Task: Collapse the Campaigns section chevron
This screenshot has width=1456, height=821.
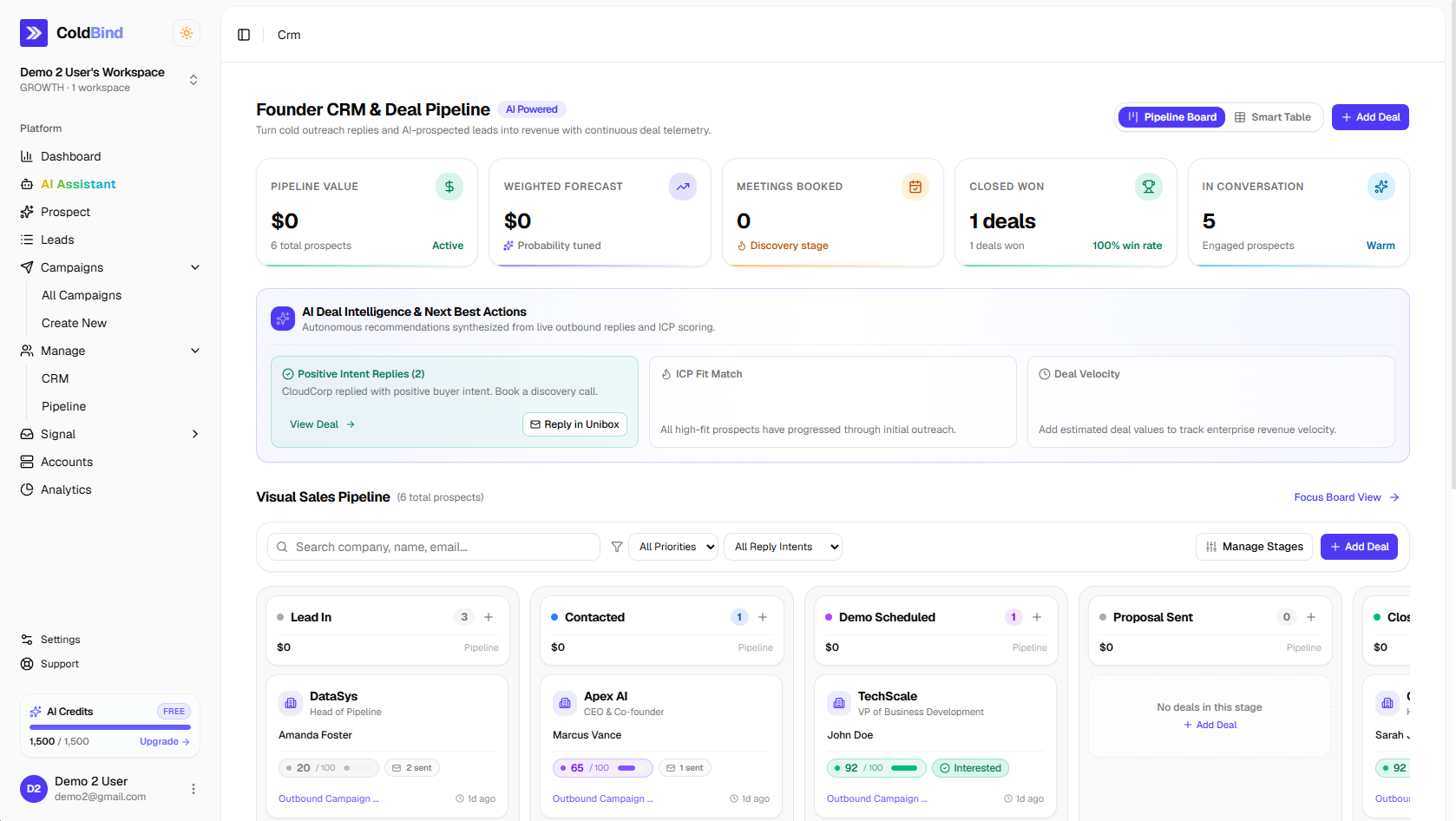Action: point(195,267)
